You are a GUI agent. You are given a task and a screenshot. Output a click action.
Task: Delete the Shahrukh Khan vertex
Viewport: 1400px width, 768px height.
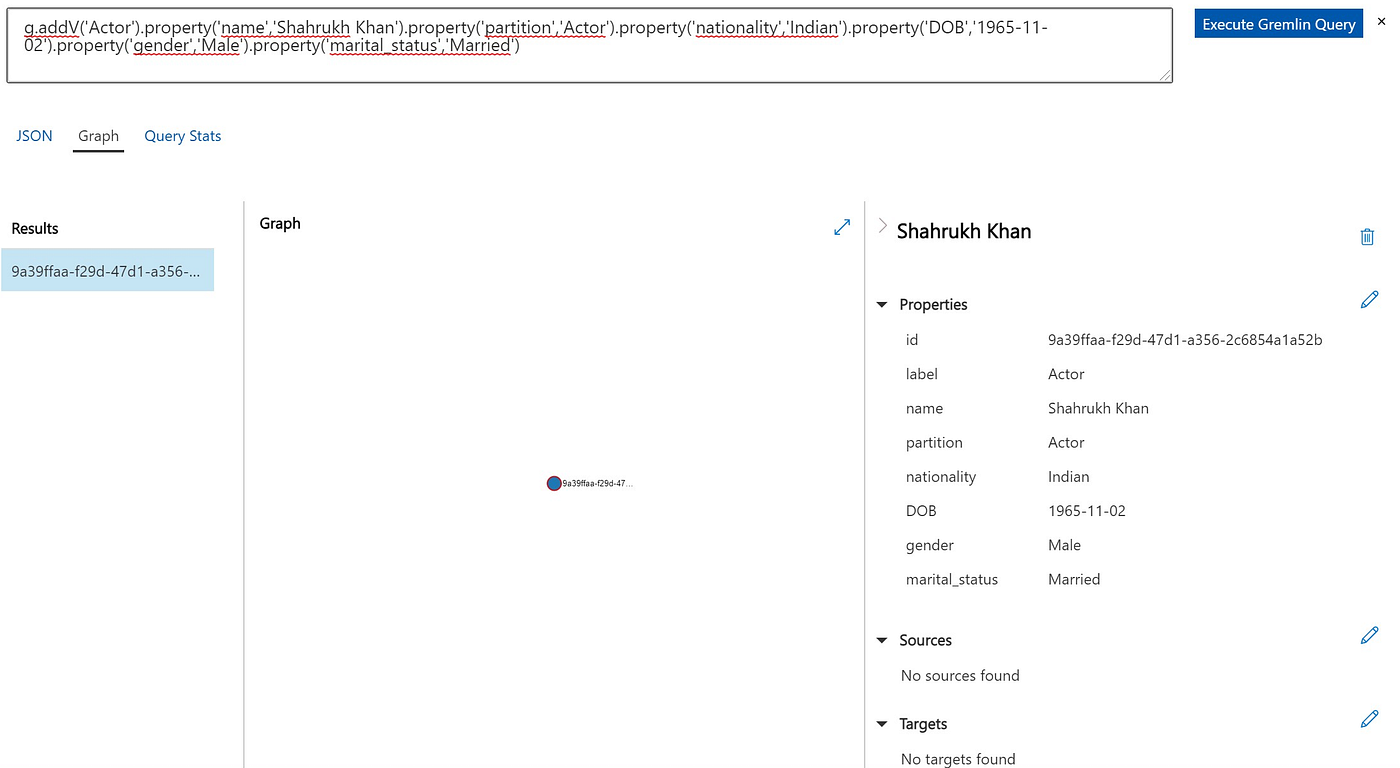pyautogui.click(x=1367, y=237)
